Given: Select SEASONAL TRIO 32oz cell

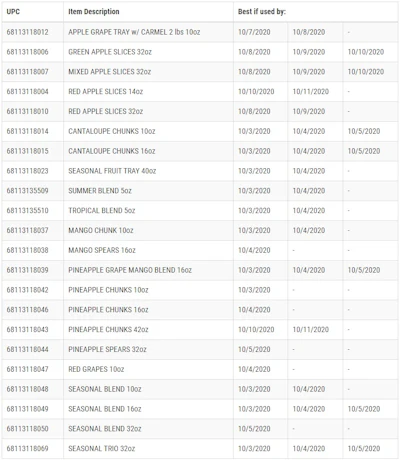Looking at the screenshot, I should pos(148,449).
